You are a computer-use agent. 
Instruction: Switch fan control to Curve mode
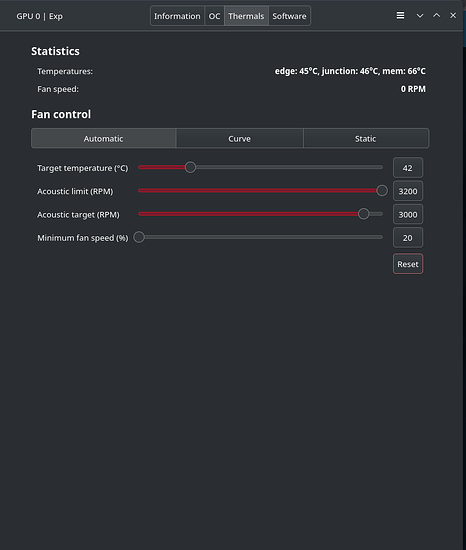(239, 139)
